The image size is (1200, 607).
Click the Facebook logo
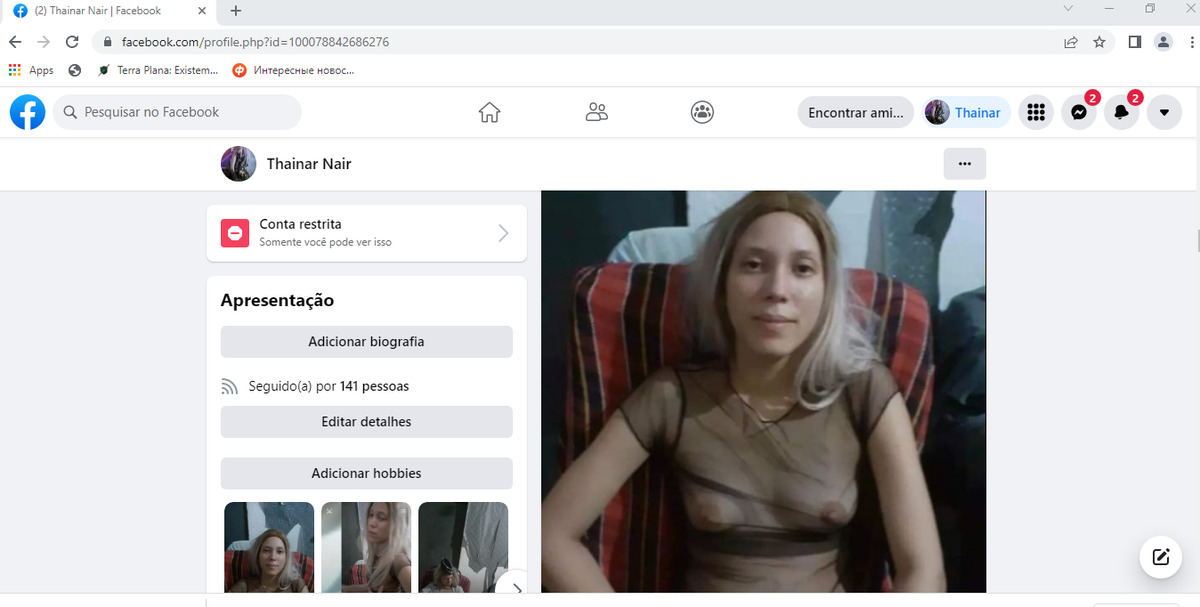(28, 112)
